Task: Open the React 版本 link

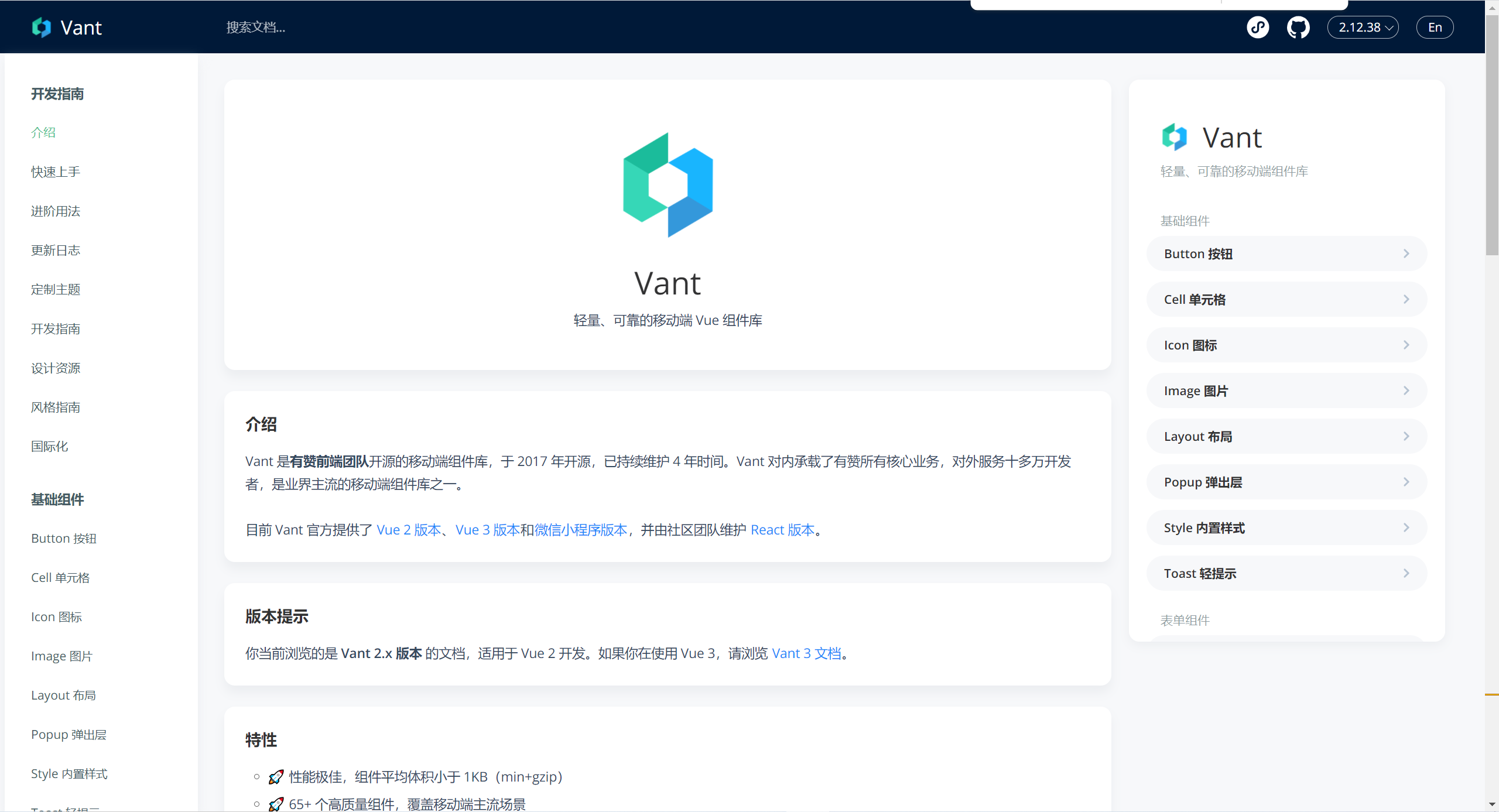Action: point(782,530)
